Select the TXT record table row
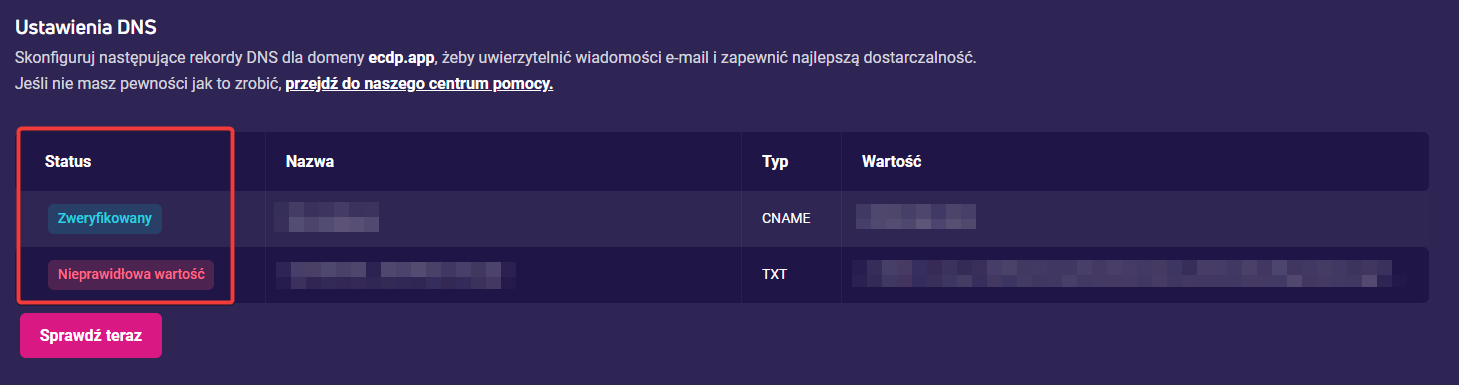 click(723, 274)
